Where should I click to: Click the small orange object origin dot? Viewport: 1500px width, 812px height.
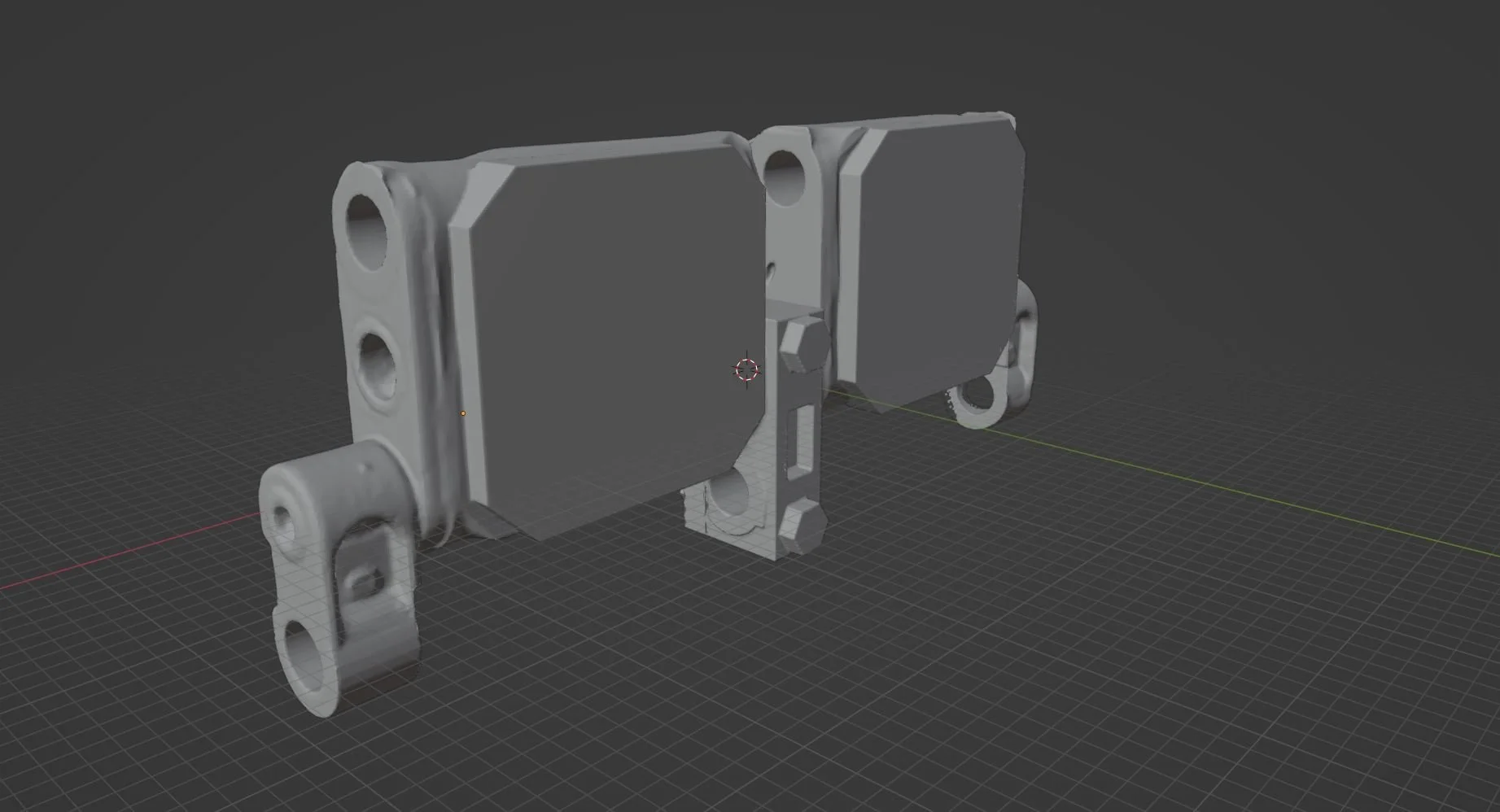click(463, 413)
